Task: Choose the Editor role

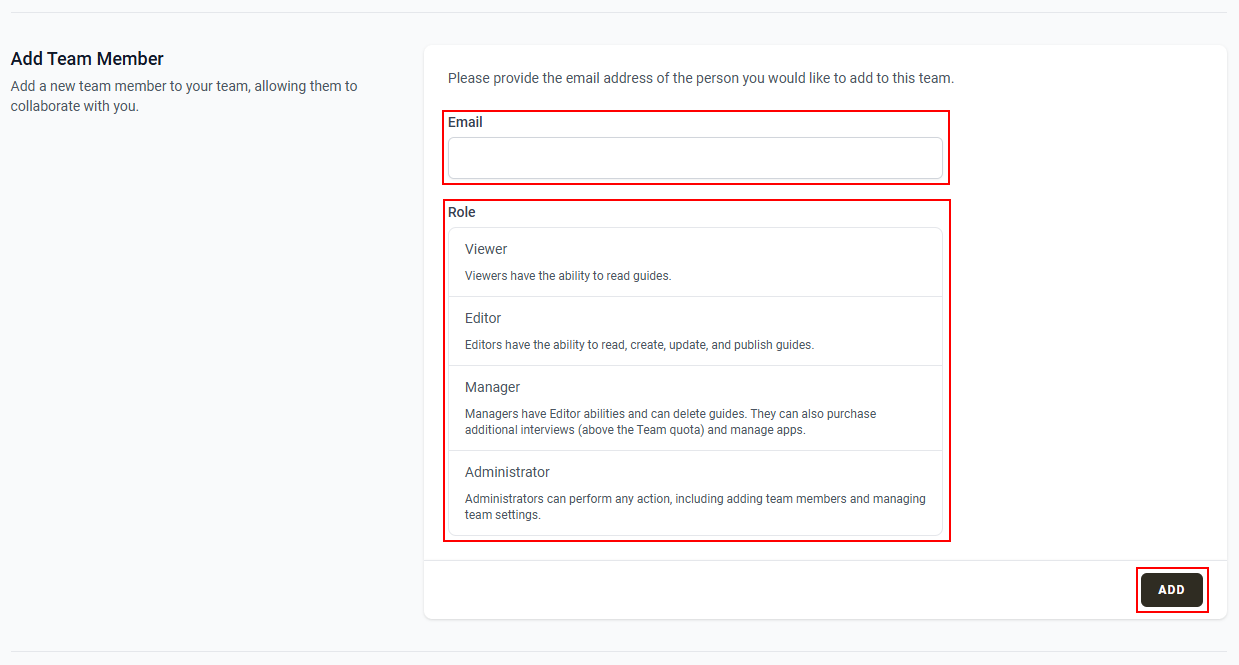Action: click(x=695, y=331)
